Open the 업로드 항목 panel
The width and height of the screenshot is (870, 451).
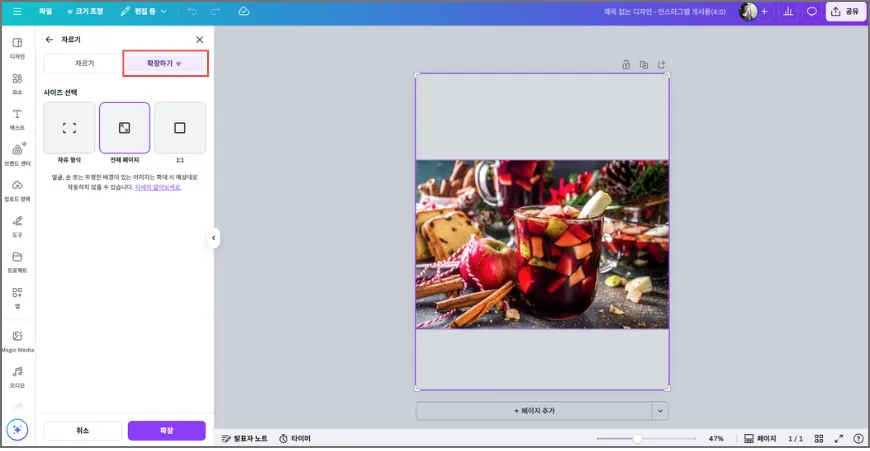point(17,190)
